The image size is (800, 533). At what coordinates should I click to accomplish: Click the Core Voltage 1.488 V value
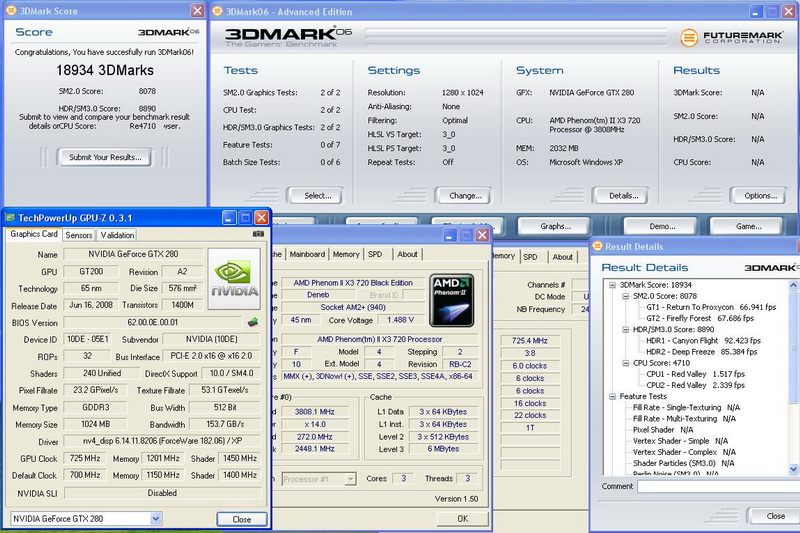400,320
